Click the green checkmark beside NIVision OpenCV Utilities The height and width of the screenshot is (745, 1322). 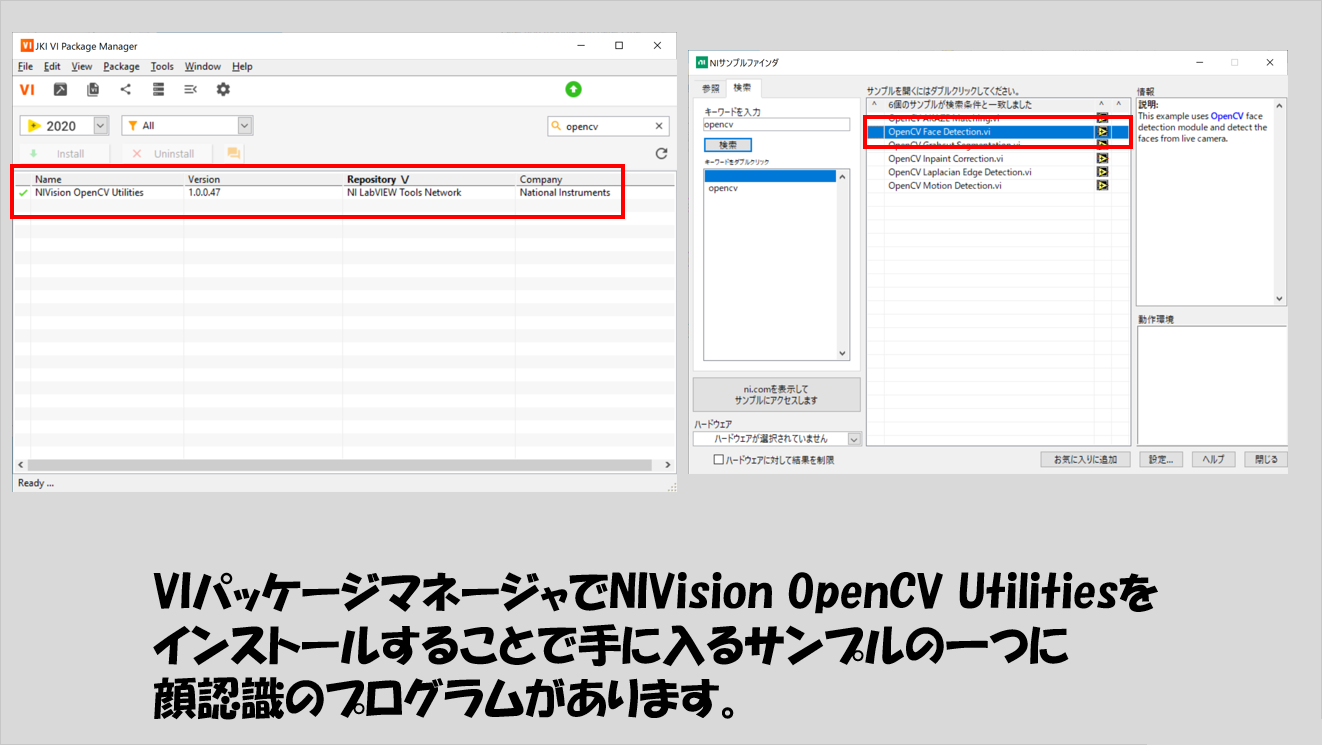[24, 192]
